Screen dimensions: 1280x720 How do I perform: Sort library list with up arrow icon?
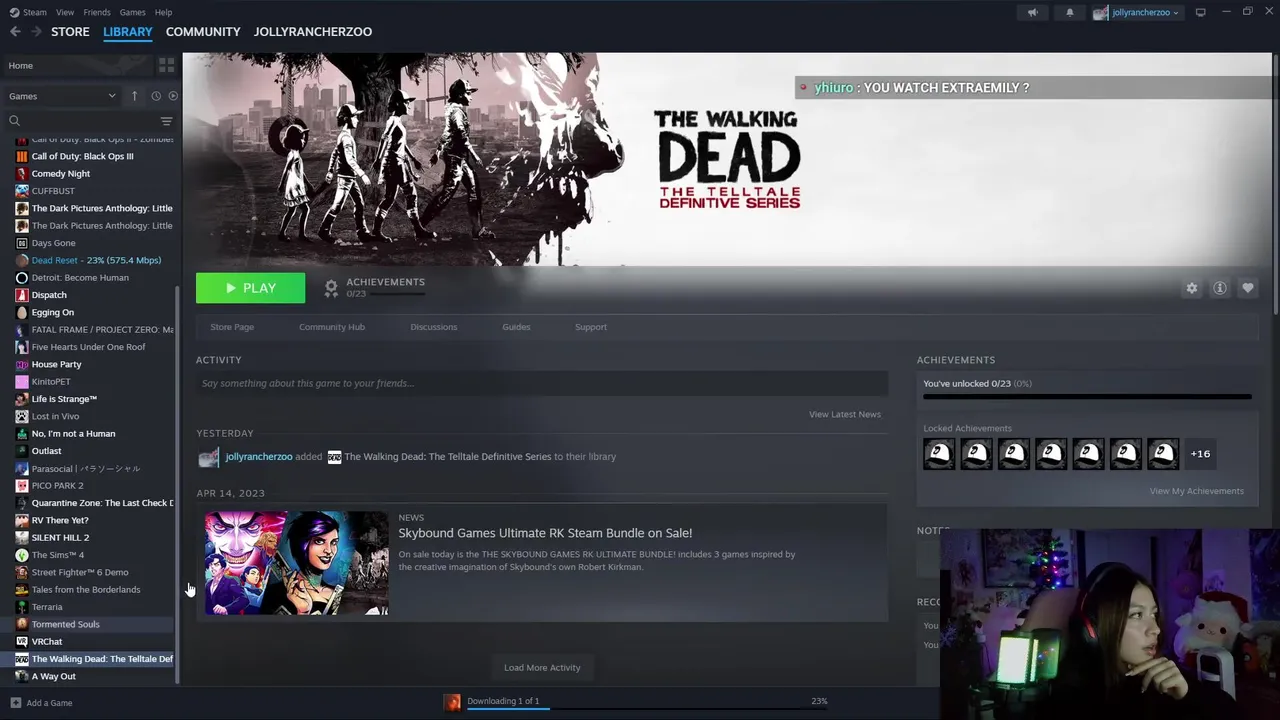(134, 96)
